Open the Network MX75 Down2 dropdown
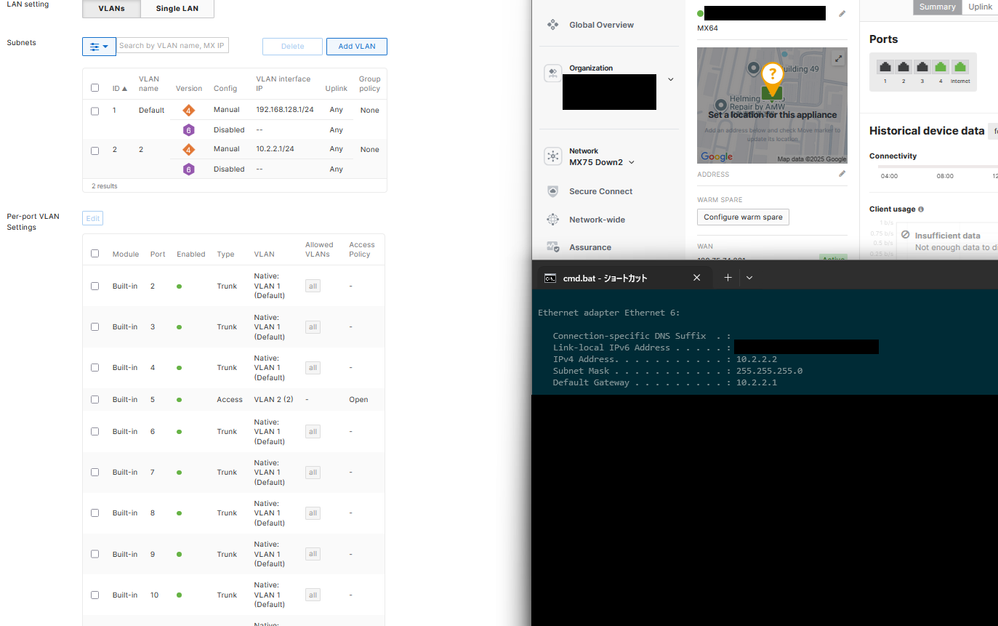Image resolution: width=998 pixels, height=626 pixels. point(631,162)
